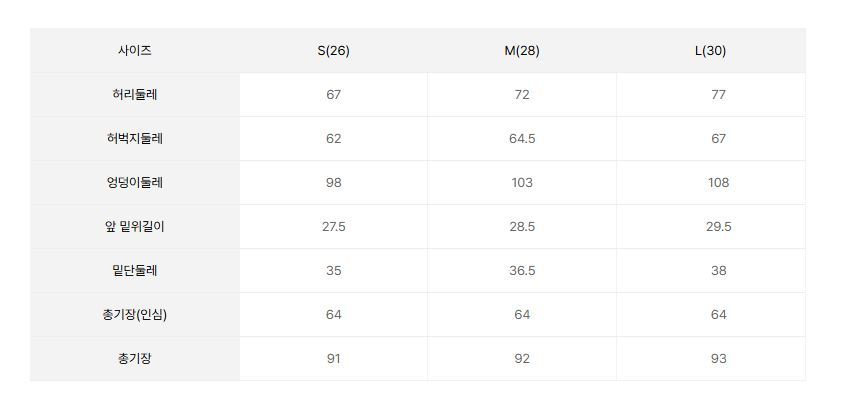This screenshot has height=407, width=846.
Task: Select the 밑단둘레 row label
Action: coord(134,271)
